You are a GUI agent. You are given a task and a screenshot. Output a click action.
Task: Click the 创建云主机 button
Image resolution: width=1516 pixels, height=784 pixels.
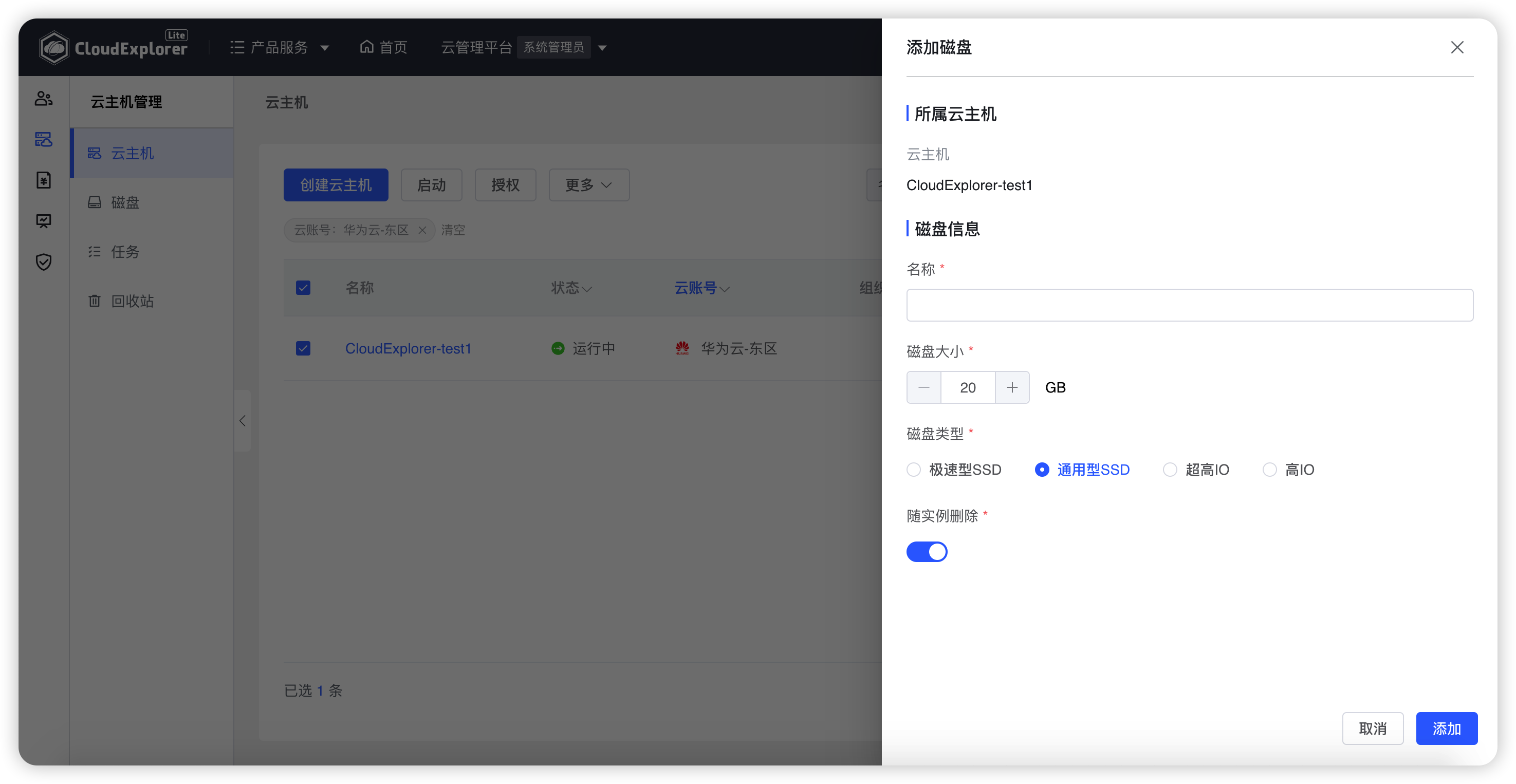coord(336,184)
